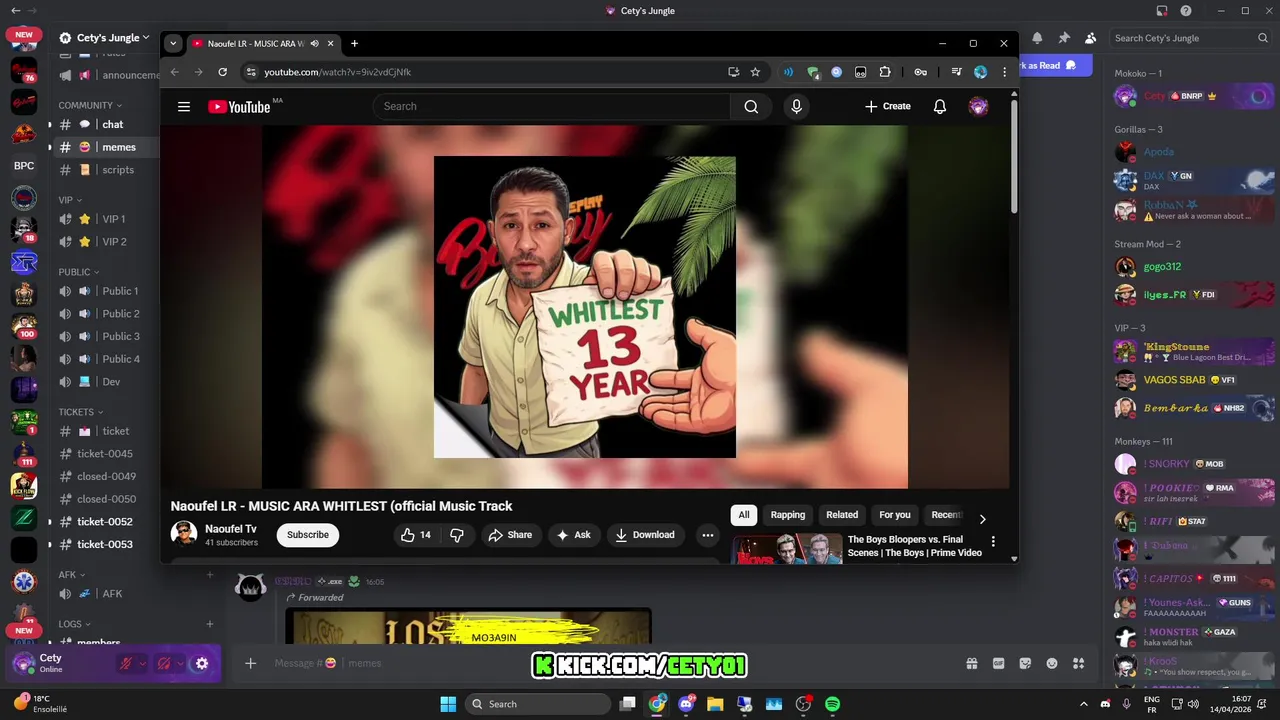Mute the tab audio speaker icon
Viewport: 1280px width, 720px height.
315,44
